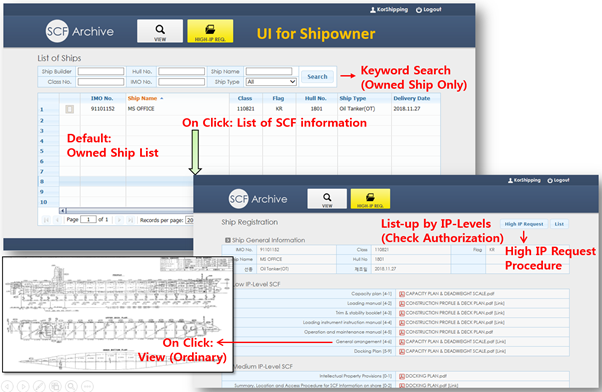This screenshot has width=602, height=392.
Task: Click the KorShipping username in the Ship Registration window
Action: [527, 180]
